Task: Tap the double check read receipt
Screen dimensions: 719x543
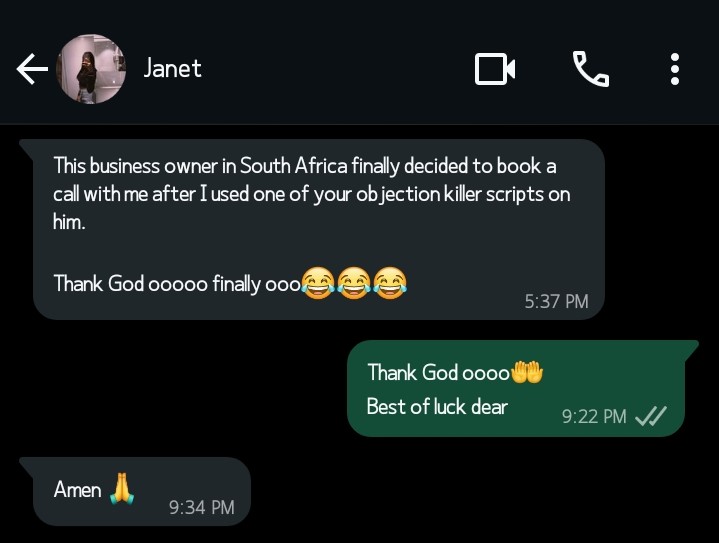Action: coord(651,416)
